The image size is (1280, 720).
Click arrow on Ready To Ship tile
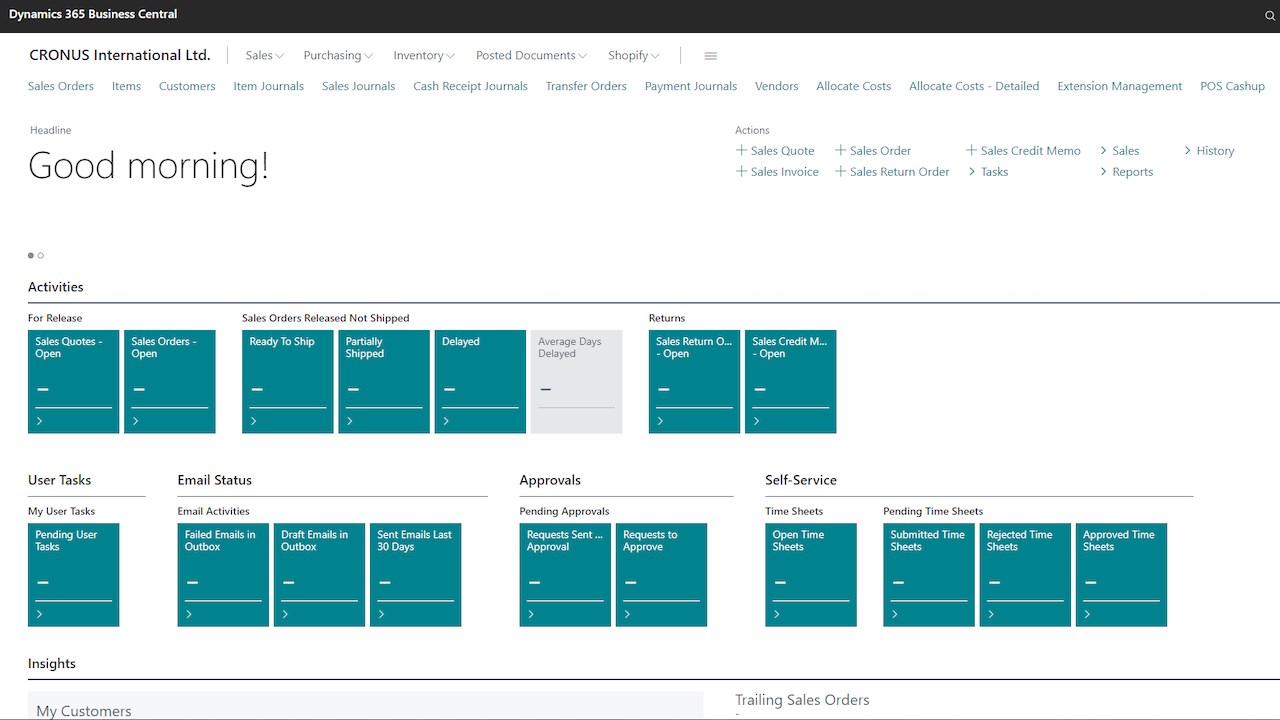[x=254, y=421]
